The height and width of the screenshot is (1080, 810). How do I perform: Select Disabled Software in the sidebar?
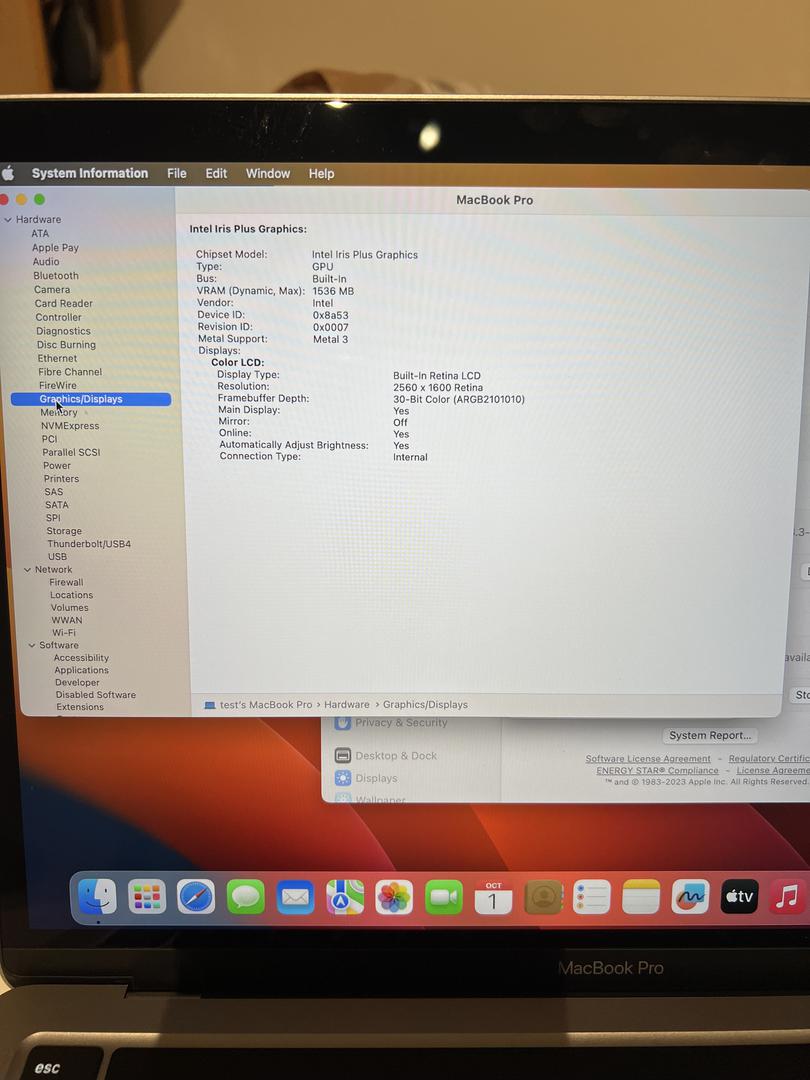[96, 695]
